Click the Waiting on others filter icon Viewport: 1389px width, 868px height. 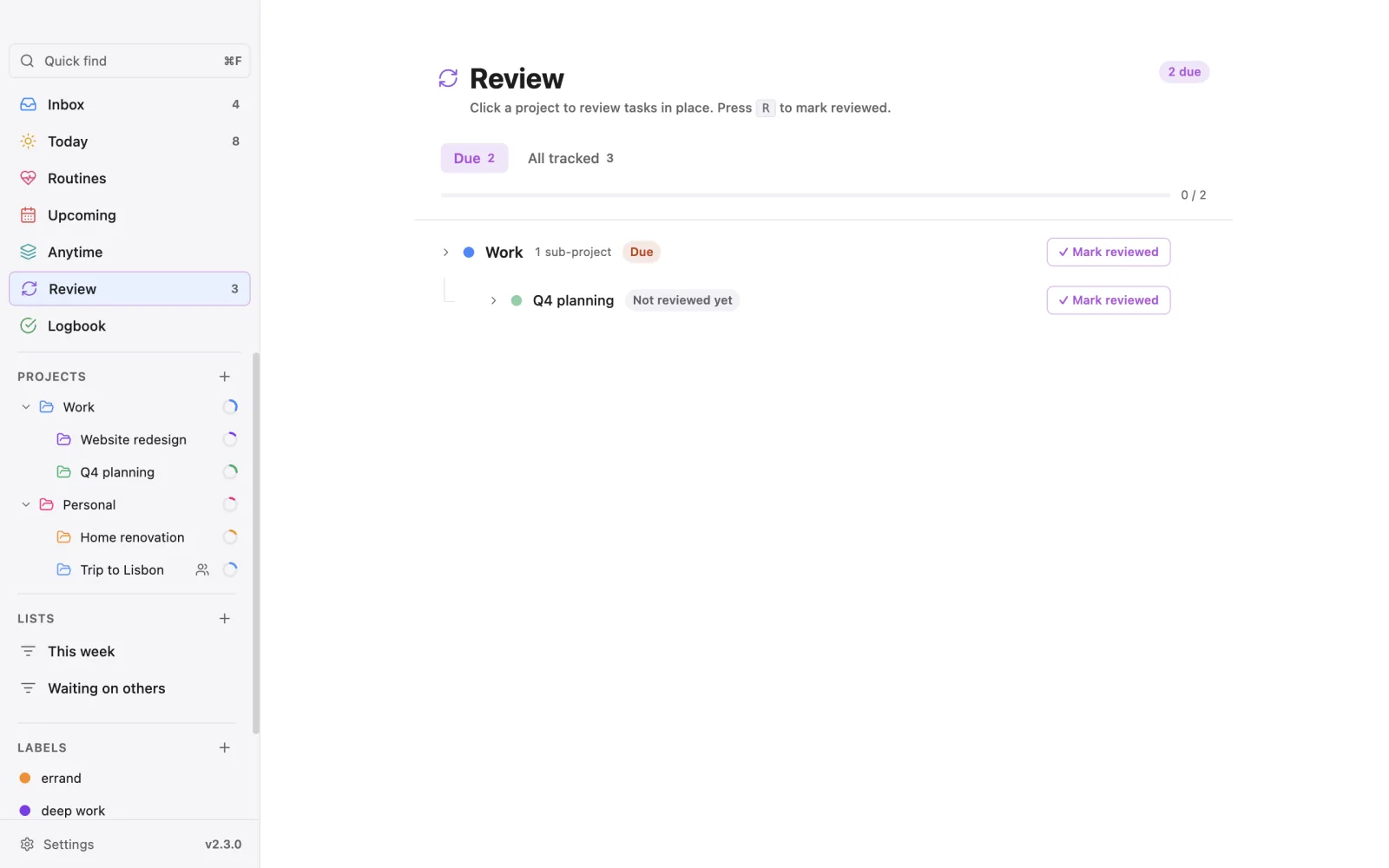tap(29, 688)
